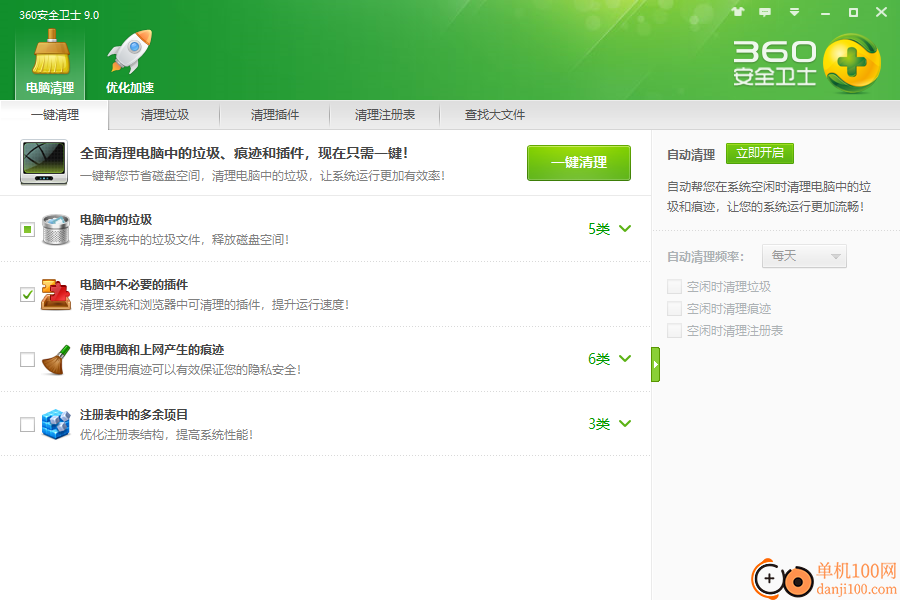This screenshot has width=900, height=600.
Task: Click the 6类 count text
Action: (x=599, y=359)
